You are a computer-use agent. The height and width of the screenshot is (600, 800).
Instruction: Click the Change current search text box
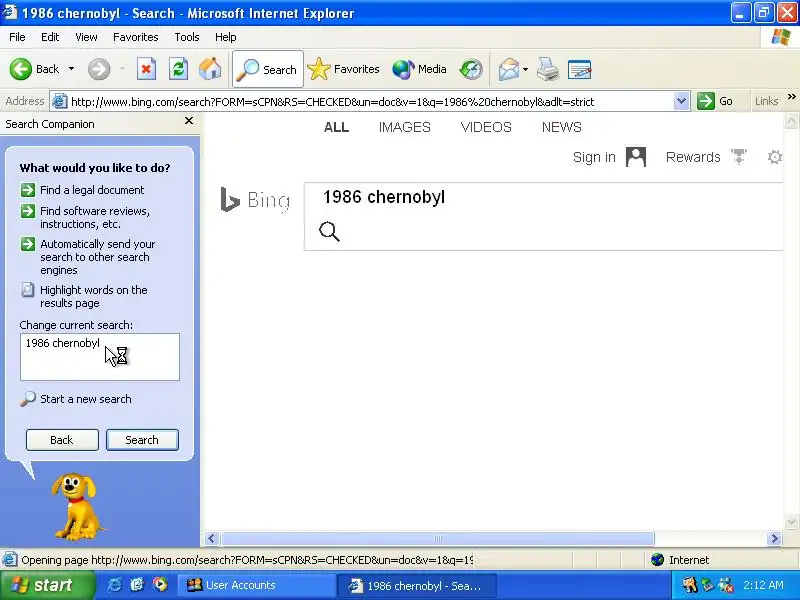[x=100, y=357]
